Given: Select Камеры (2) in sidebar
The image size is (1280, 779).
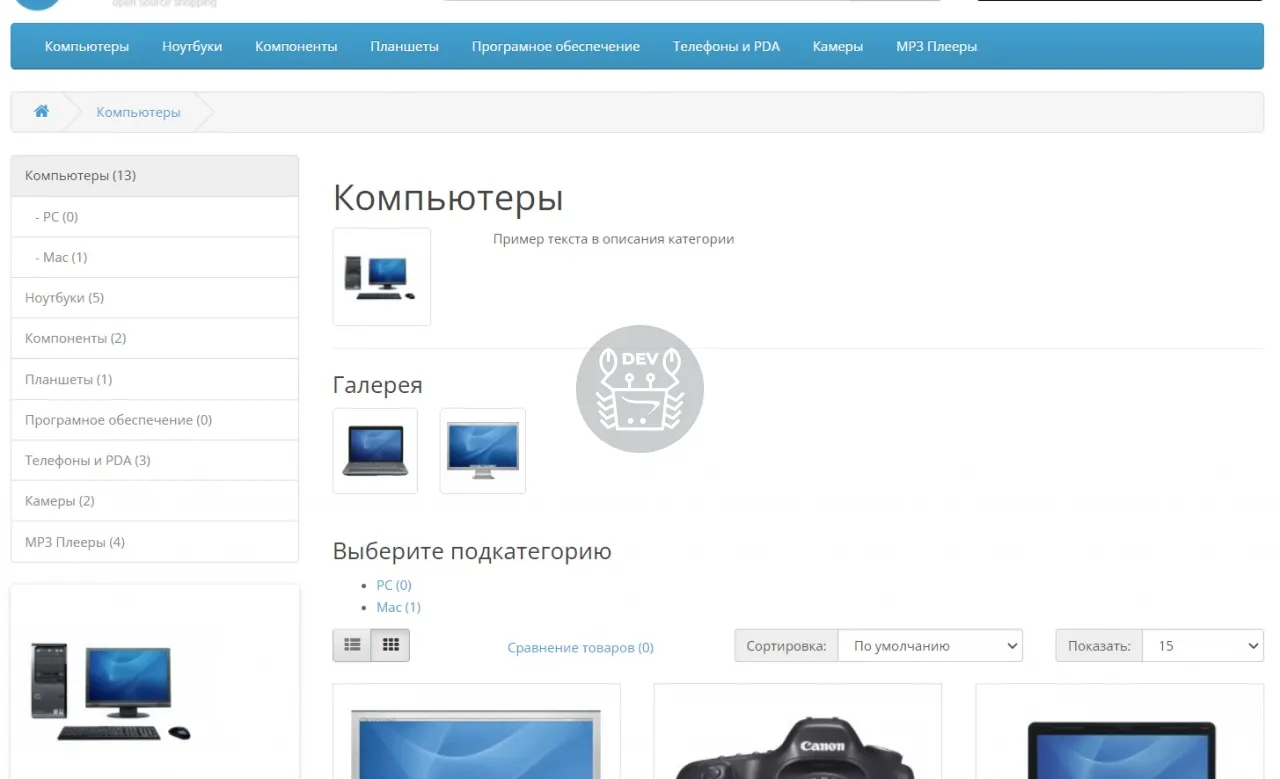Looking at the screenshot, I should pos(155,501).
